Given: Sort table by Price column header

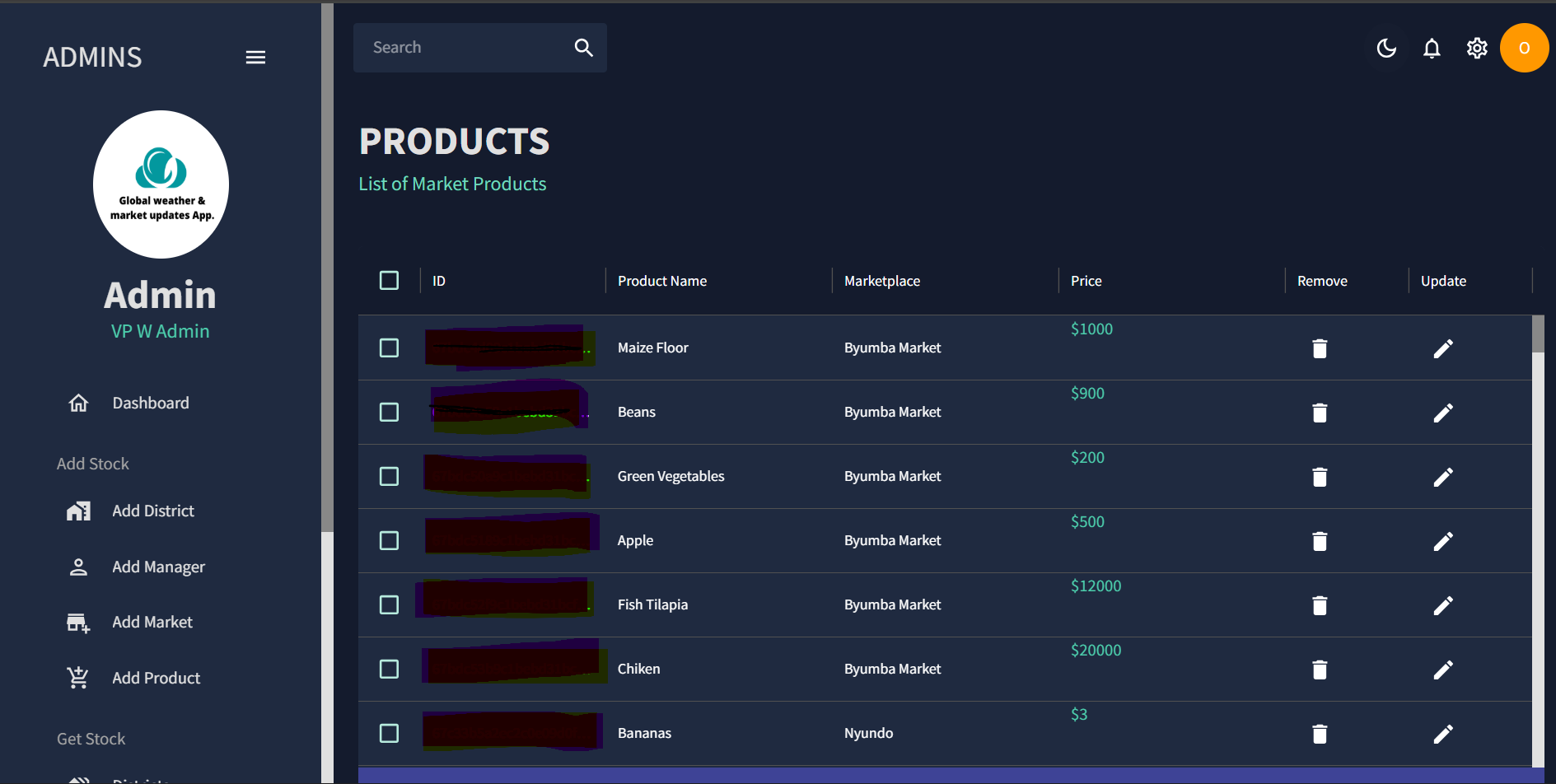Looking at the screenshot, I should pyautogui.click(x=1086, y=281).
